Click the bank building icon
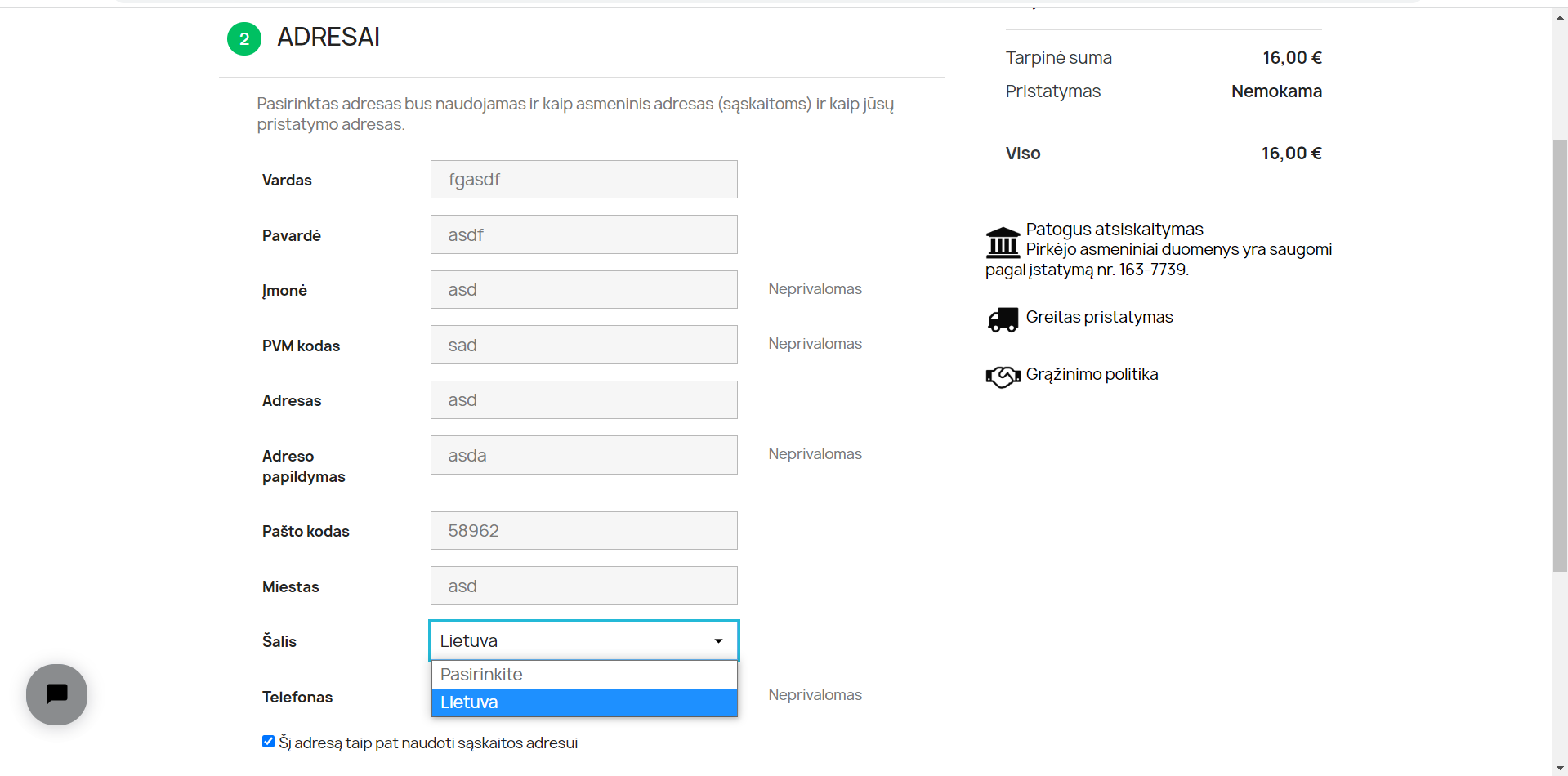The height and width of the screenshot is (776, 1568). (x=1003, y=243)
